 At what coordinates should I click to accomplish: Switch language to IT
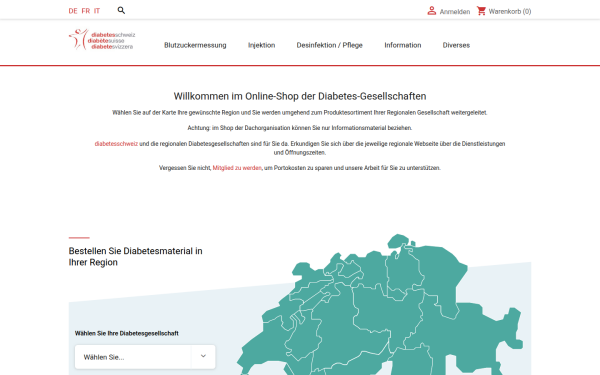pyautogui.click(x=97, y=11)
